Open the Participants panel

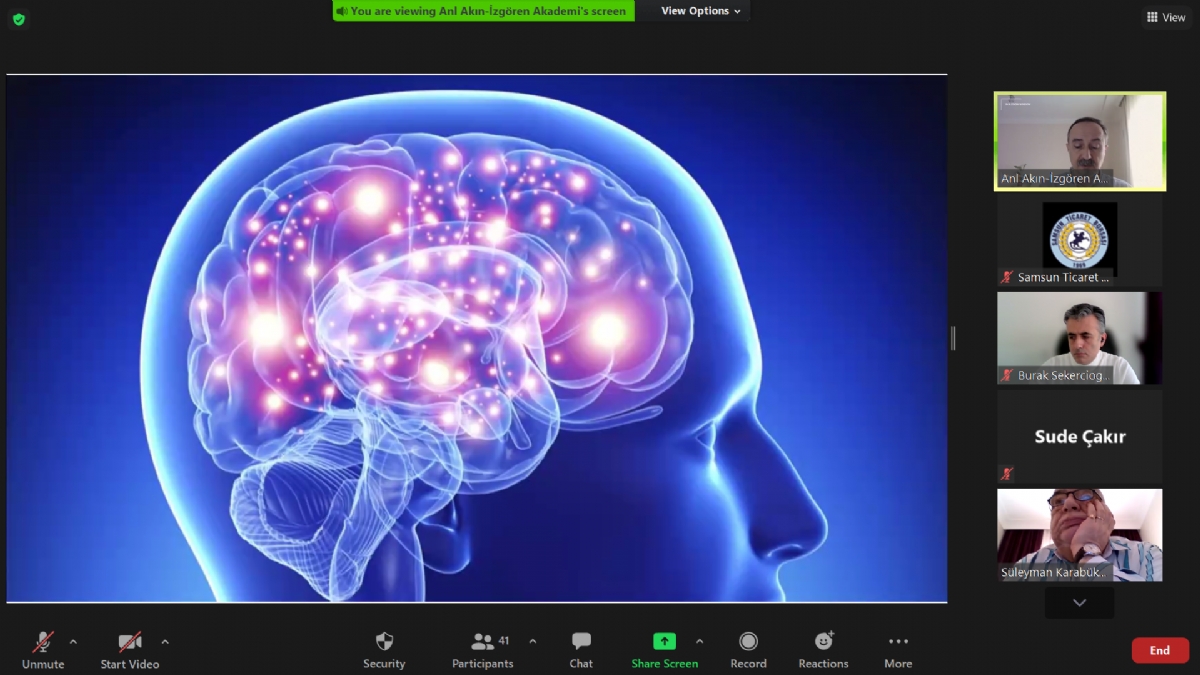[483, 649]
